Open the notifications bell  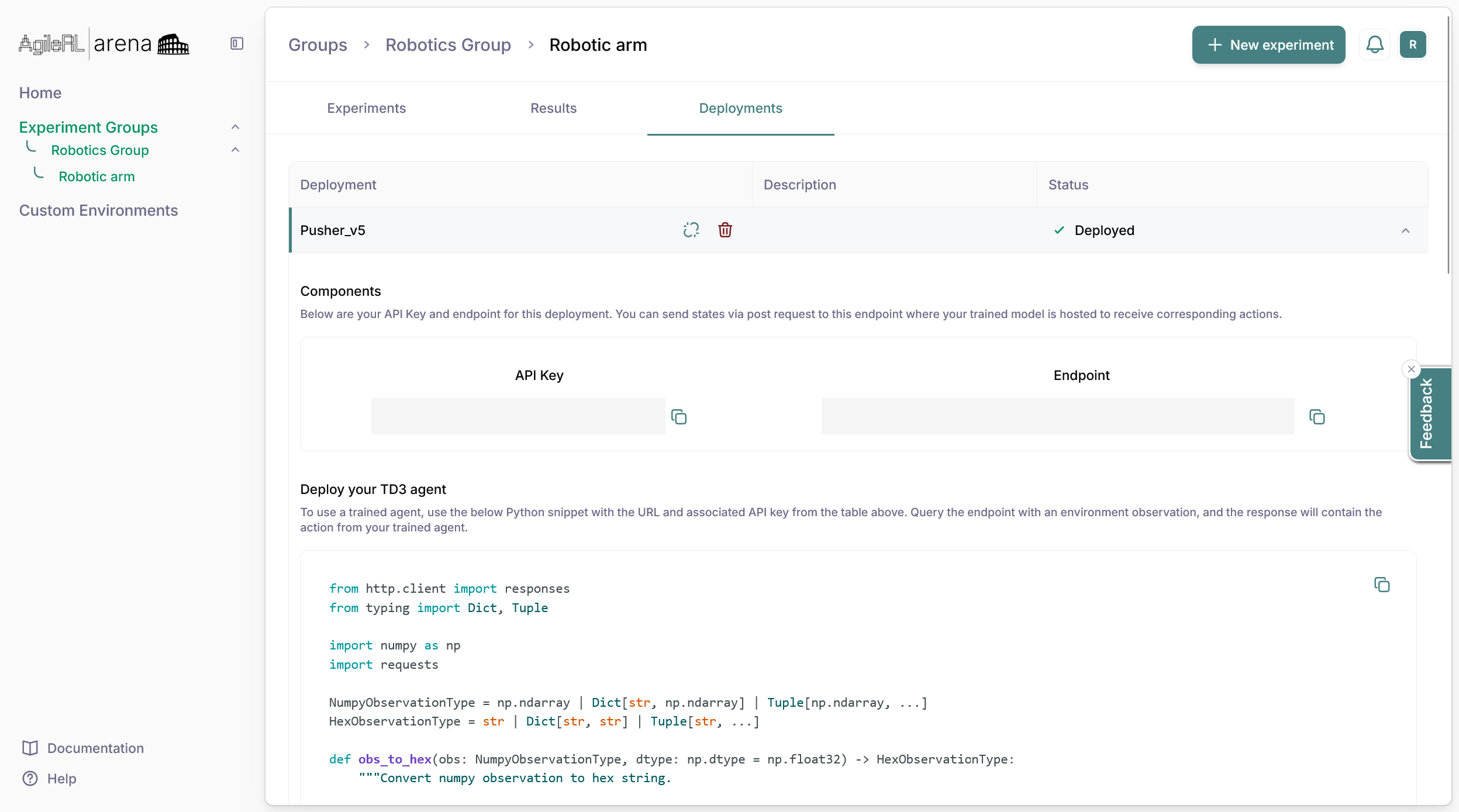[1374, 44]
